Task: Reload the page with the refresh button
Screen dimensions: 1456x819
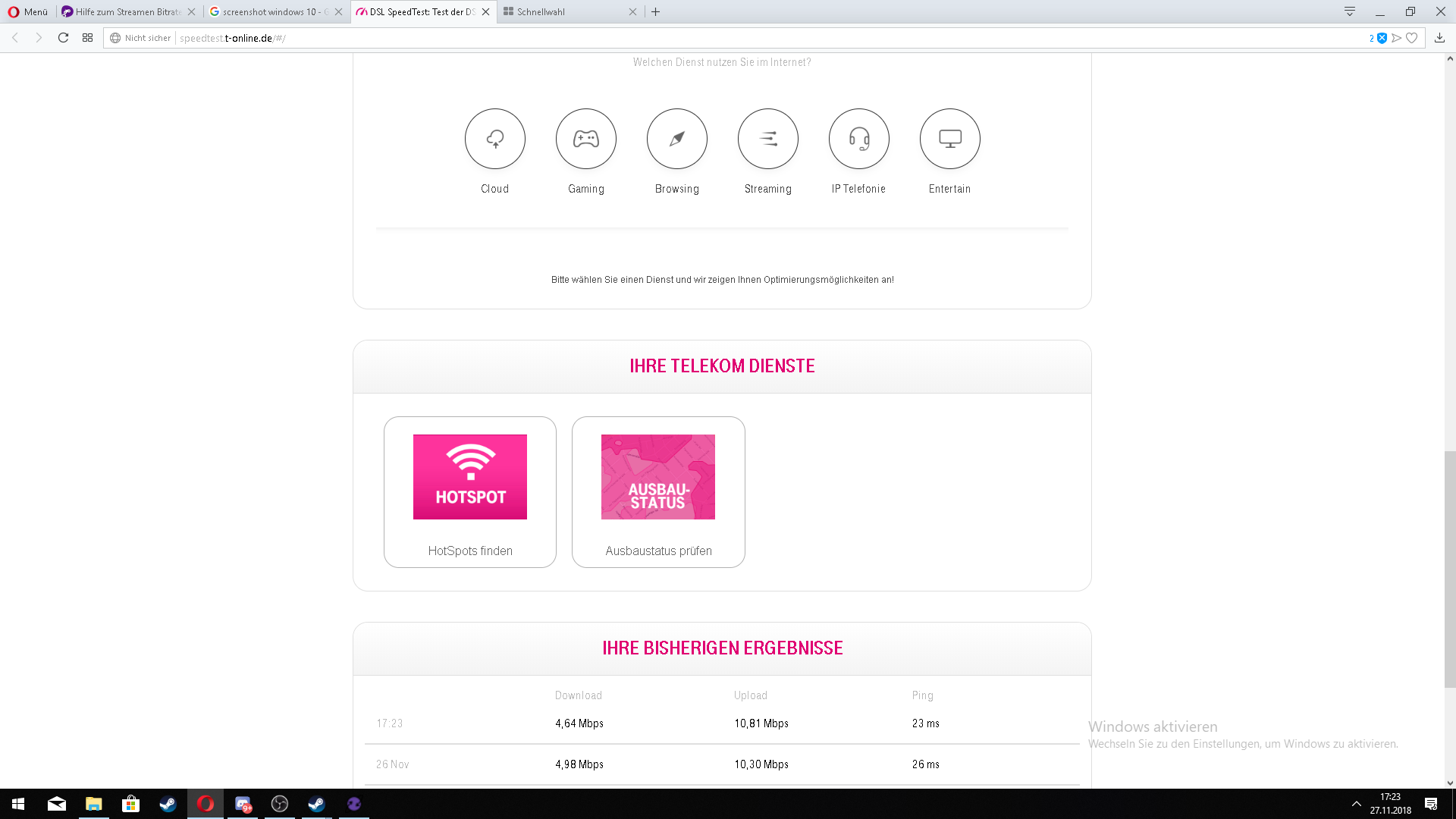Action: 64,38
